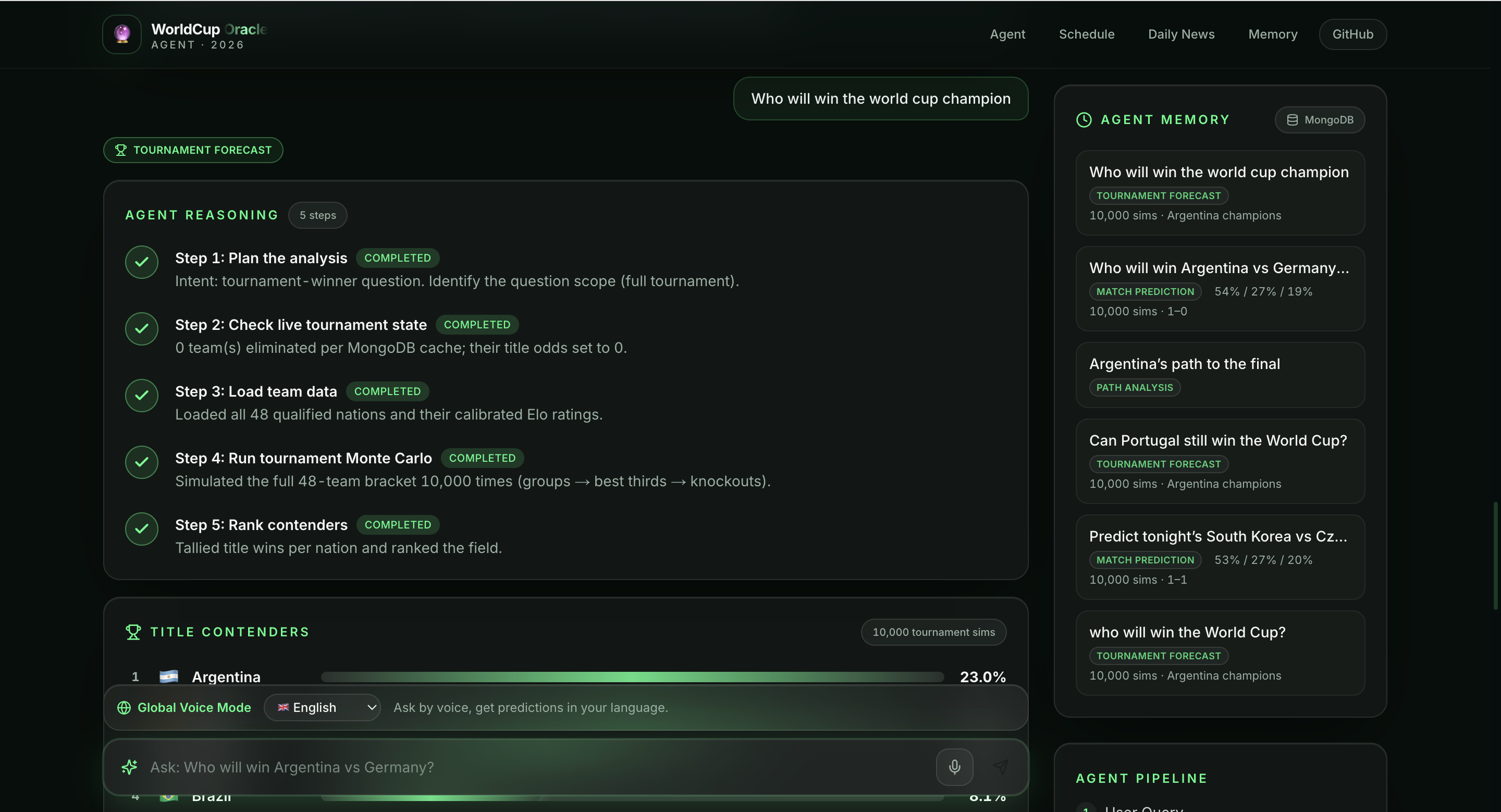
Task: Click the '10,000 sims · 1–1' text
Action: click(x=1138, y=580)
